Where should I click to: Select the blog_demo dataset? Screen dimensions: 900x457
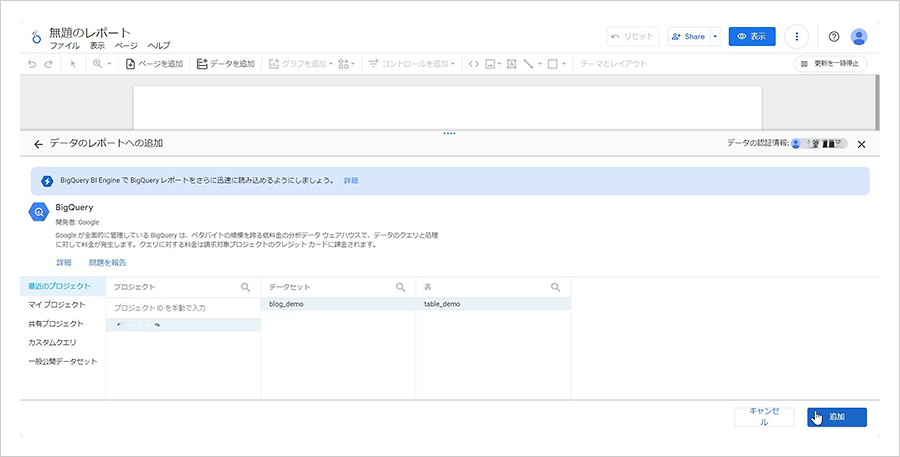pos(338,304)
